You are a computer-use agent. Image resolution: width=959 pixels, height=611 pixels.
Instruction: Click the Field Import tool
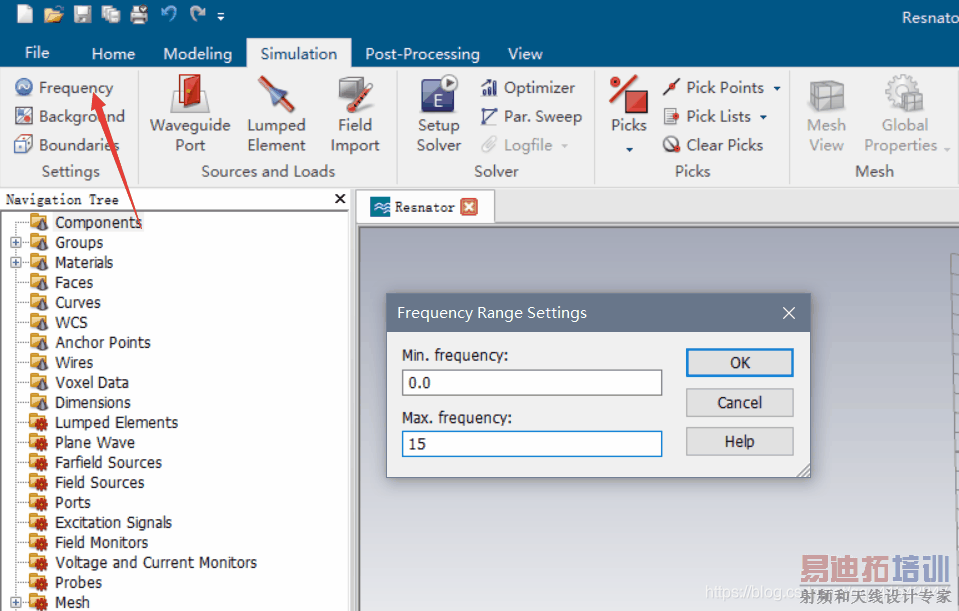point(355,114)
